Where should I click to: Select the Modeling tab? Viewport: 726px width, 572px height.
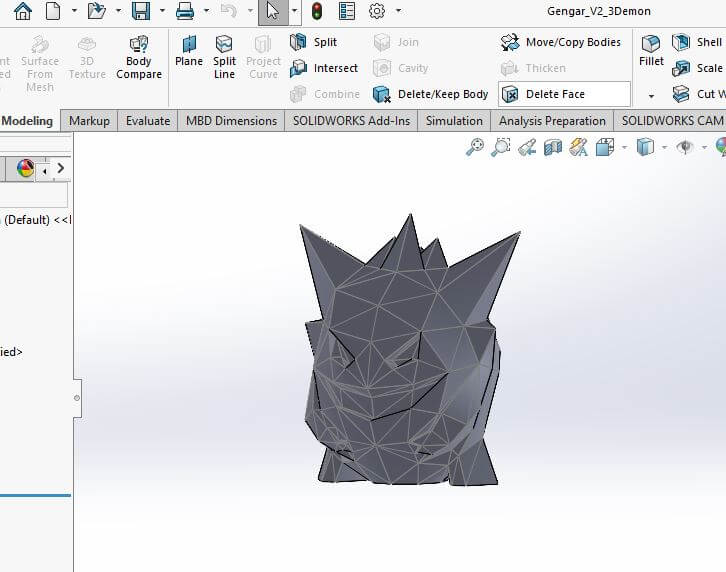(x=28, y=121)
